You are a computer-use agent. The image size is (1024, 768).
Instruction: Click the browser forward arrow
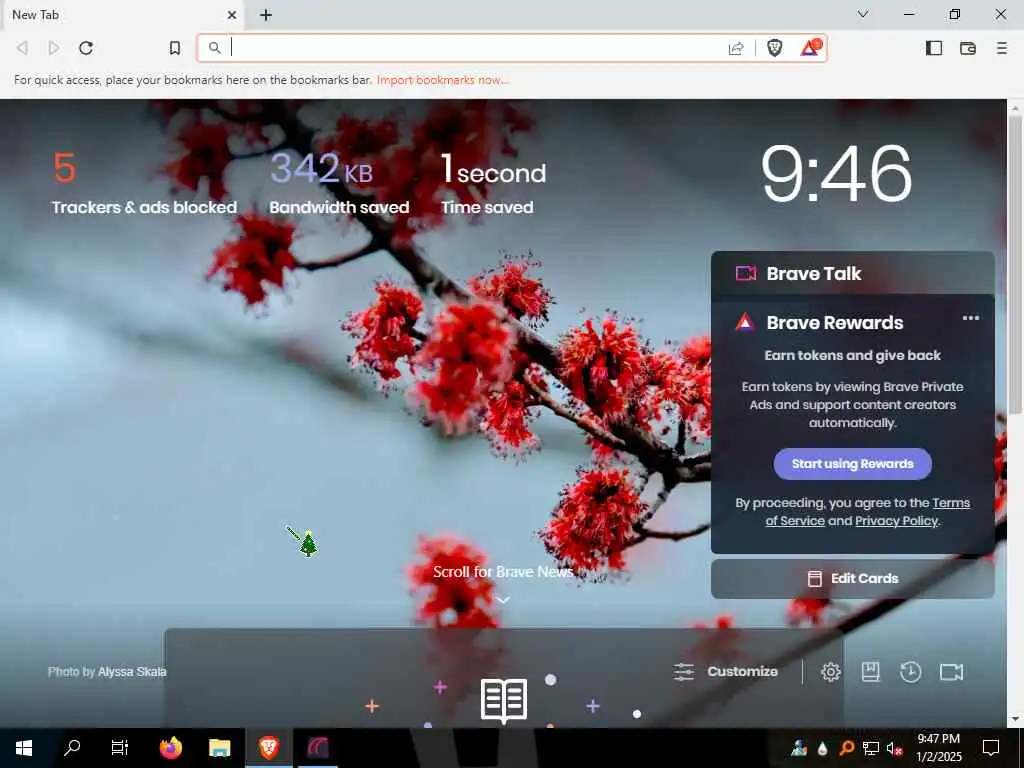(54, 48)
